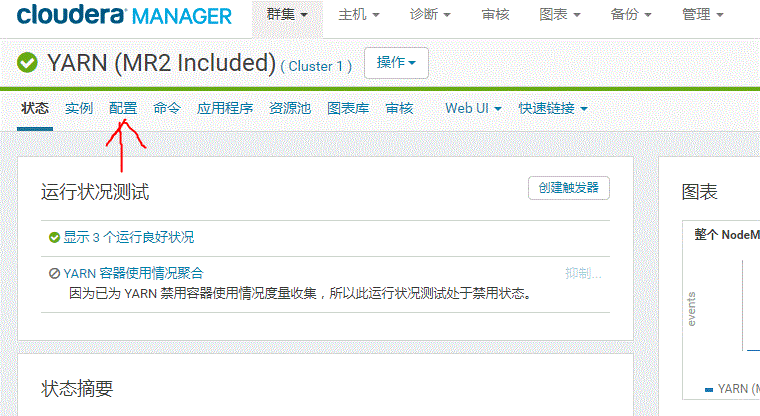Click the 状态摘要 heading

point(77,389)
